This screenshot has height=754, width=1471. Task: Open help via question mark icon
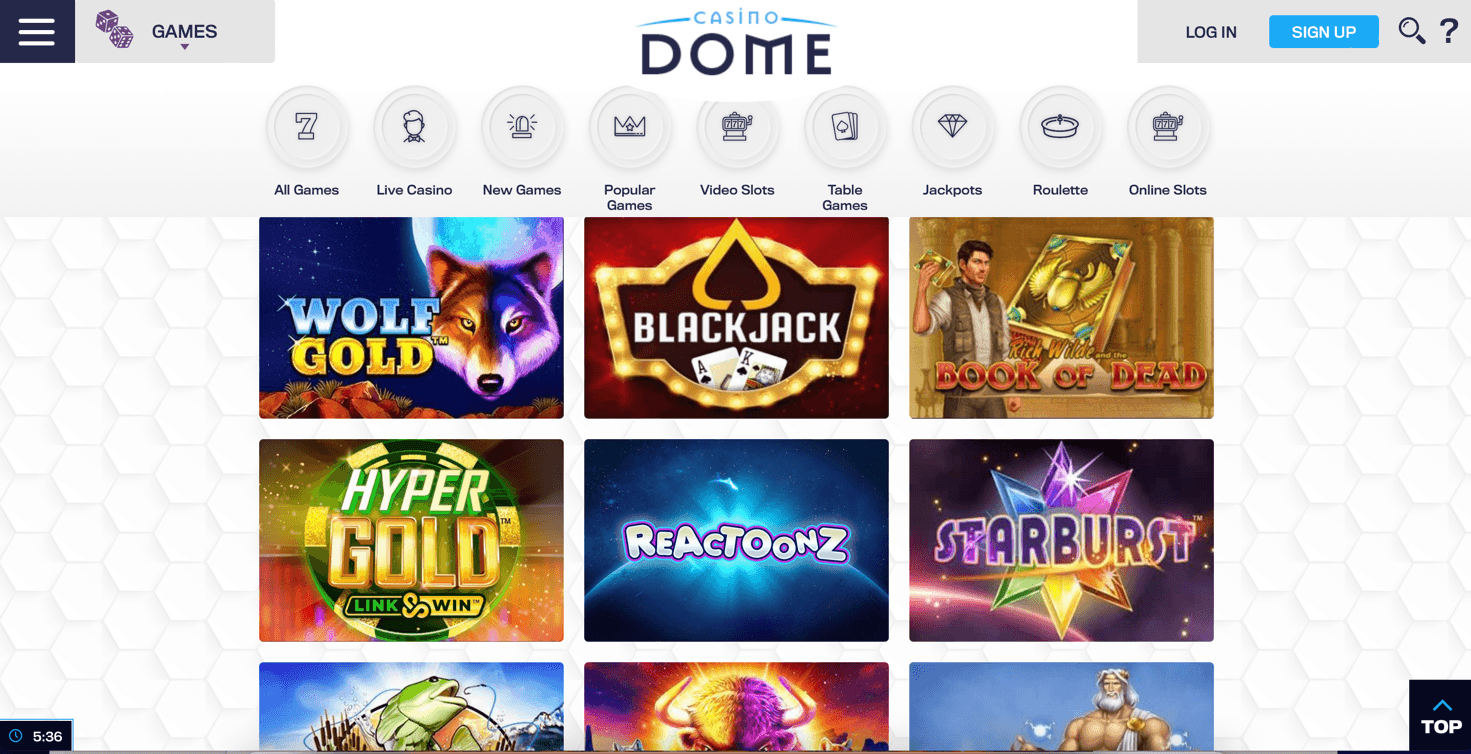1448,31
